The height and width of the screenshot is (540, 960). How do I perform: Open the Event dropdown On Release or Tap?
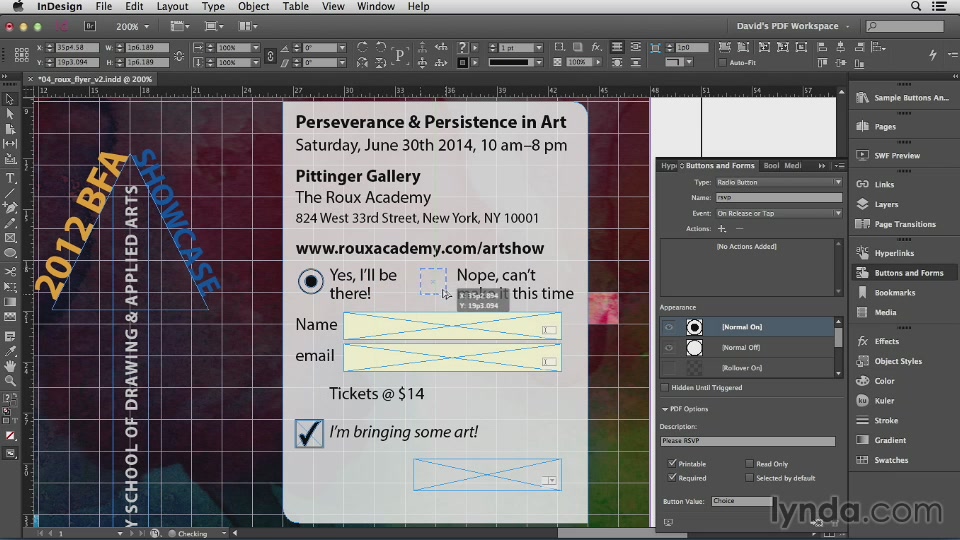778,213
